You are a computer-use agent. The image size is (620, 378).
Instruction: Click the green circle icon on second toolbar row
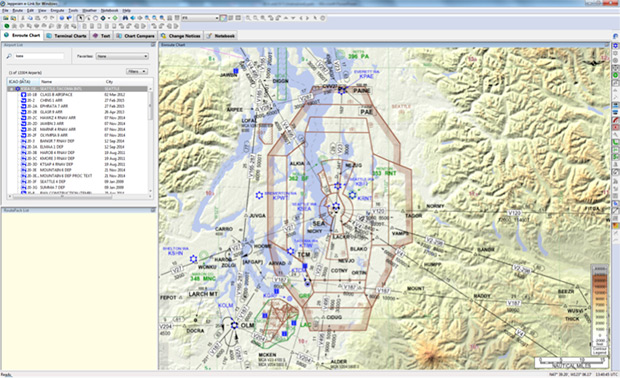click(7, 26)
